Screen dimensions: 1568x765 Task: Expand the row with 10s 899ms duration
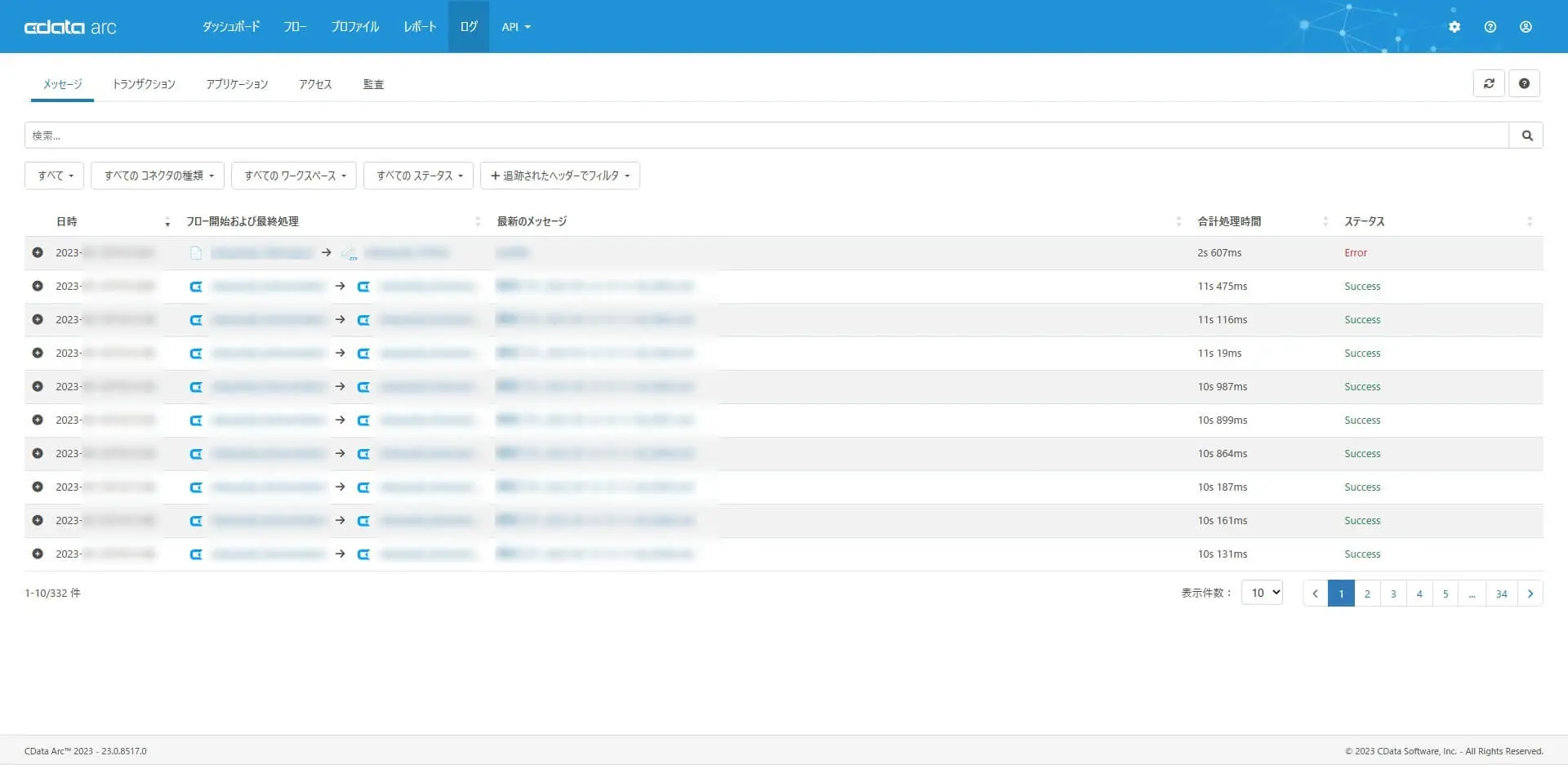[x=38, y=420]
